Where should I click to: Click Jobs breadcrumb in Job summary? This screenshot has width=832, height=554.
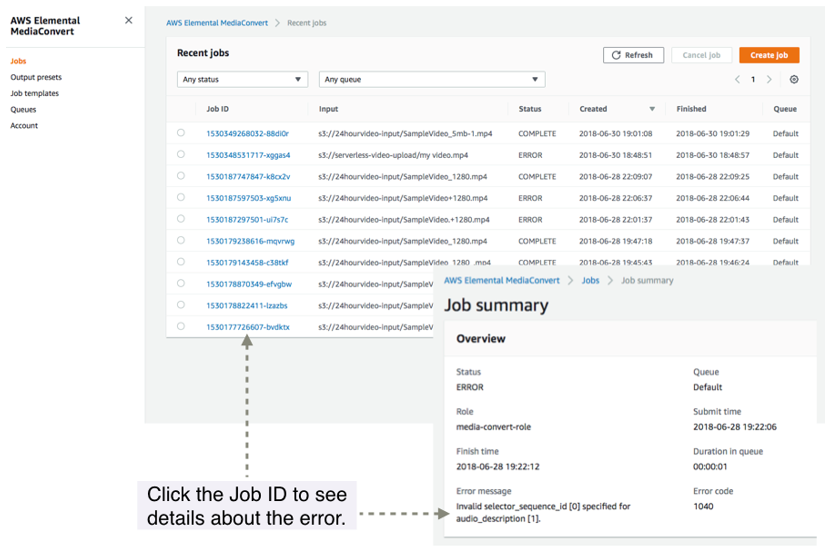coord(590,281)
